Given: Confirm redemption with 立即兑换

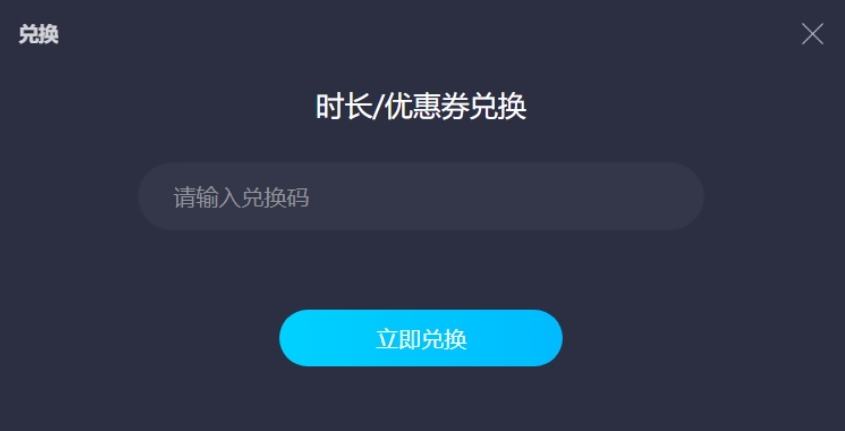Looking at the screenshot, I should pos(421,338).
